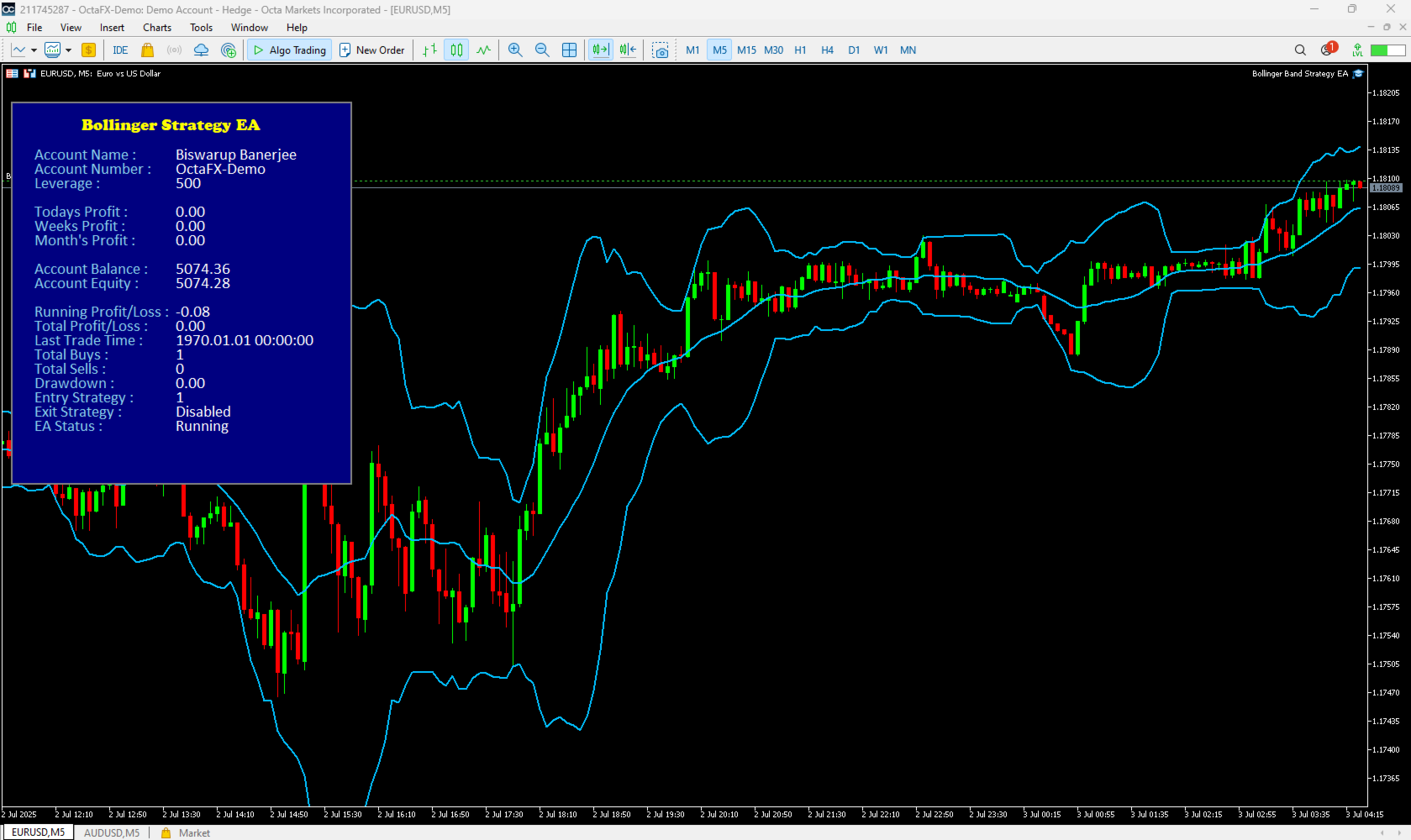Viewport: 1411px width, 840px height.
Task: Open MQL5 search with the magnifying glass icon
Action: click(x=1299, y=50)
